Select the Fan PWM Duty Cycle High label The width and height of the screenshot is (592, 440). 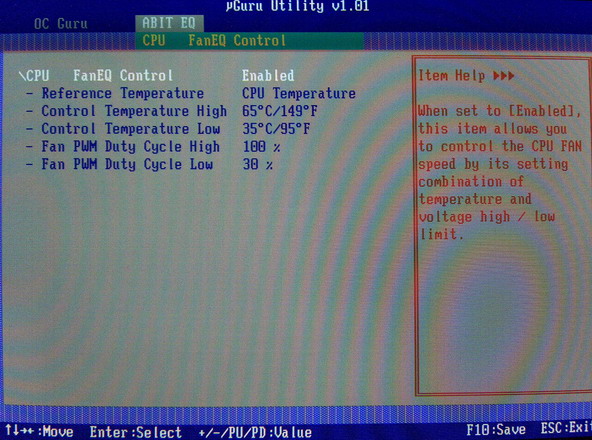click(x=131, y=147)
